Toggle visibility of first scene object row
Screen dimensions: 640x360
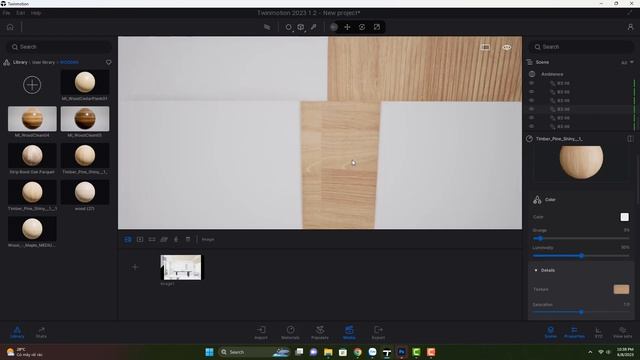[531, 83]
